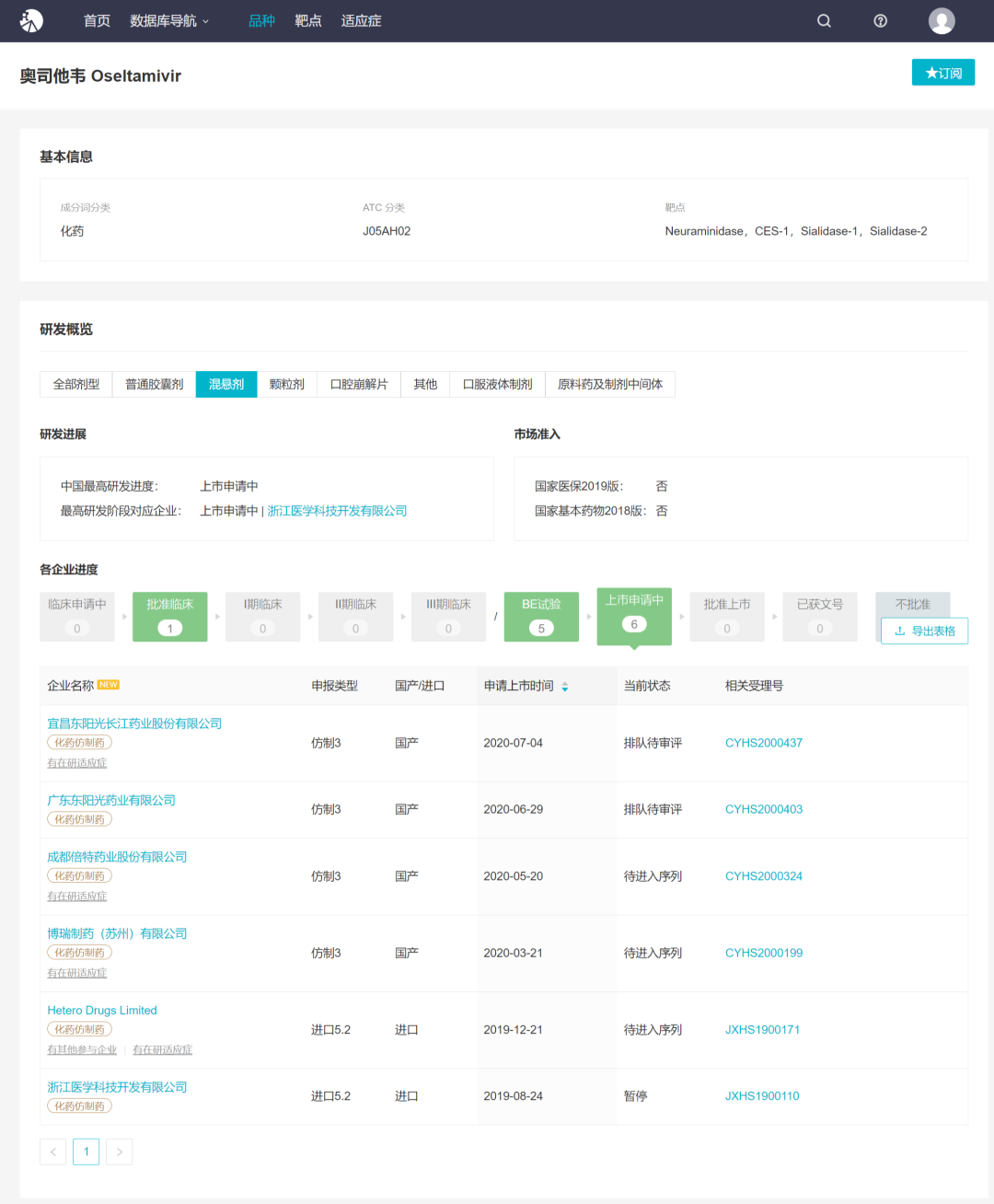Go to 首页 in the top navigation
This screenshot has width=994, height=1204.
point(97,20)
